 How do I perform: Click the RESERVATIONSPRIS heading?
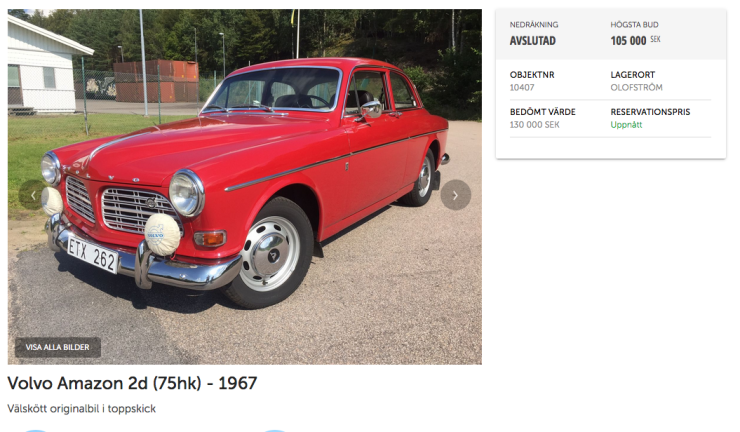[x=650, y=112]
